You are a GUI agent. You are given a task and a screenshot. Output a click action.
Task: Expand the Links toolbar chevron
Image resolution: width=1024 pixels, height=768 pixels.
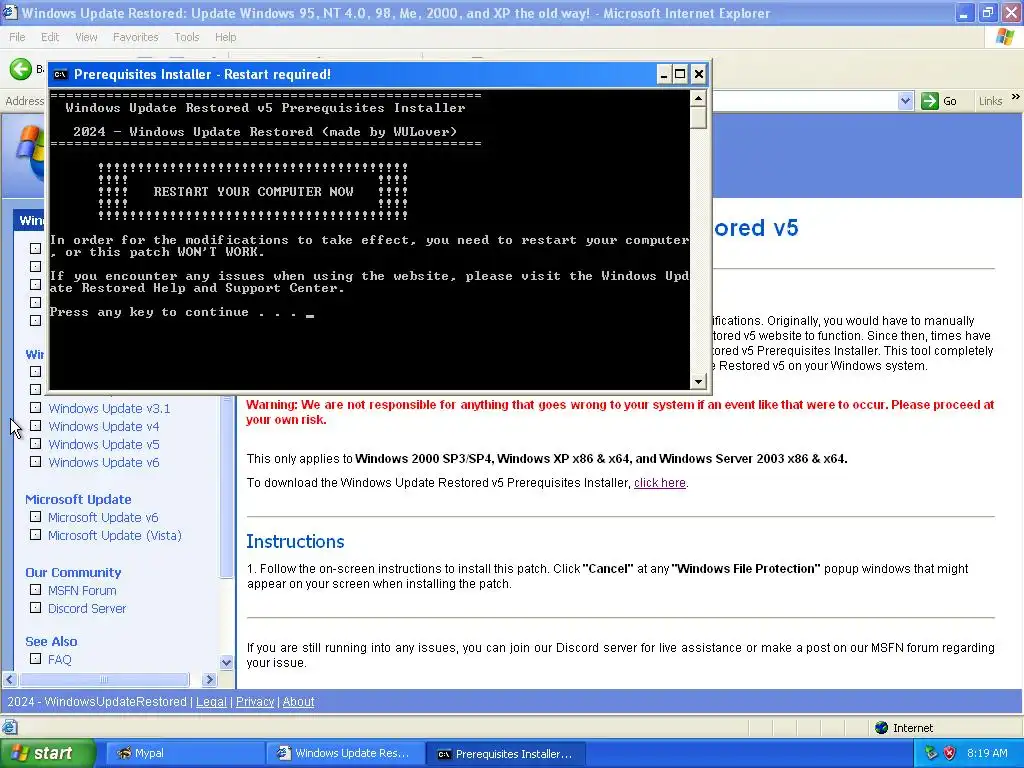click(1016, 97)
